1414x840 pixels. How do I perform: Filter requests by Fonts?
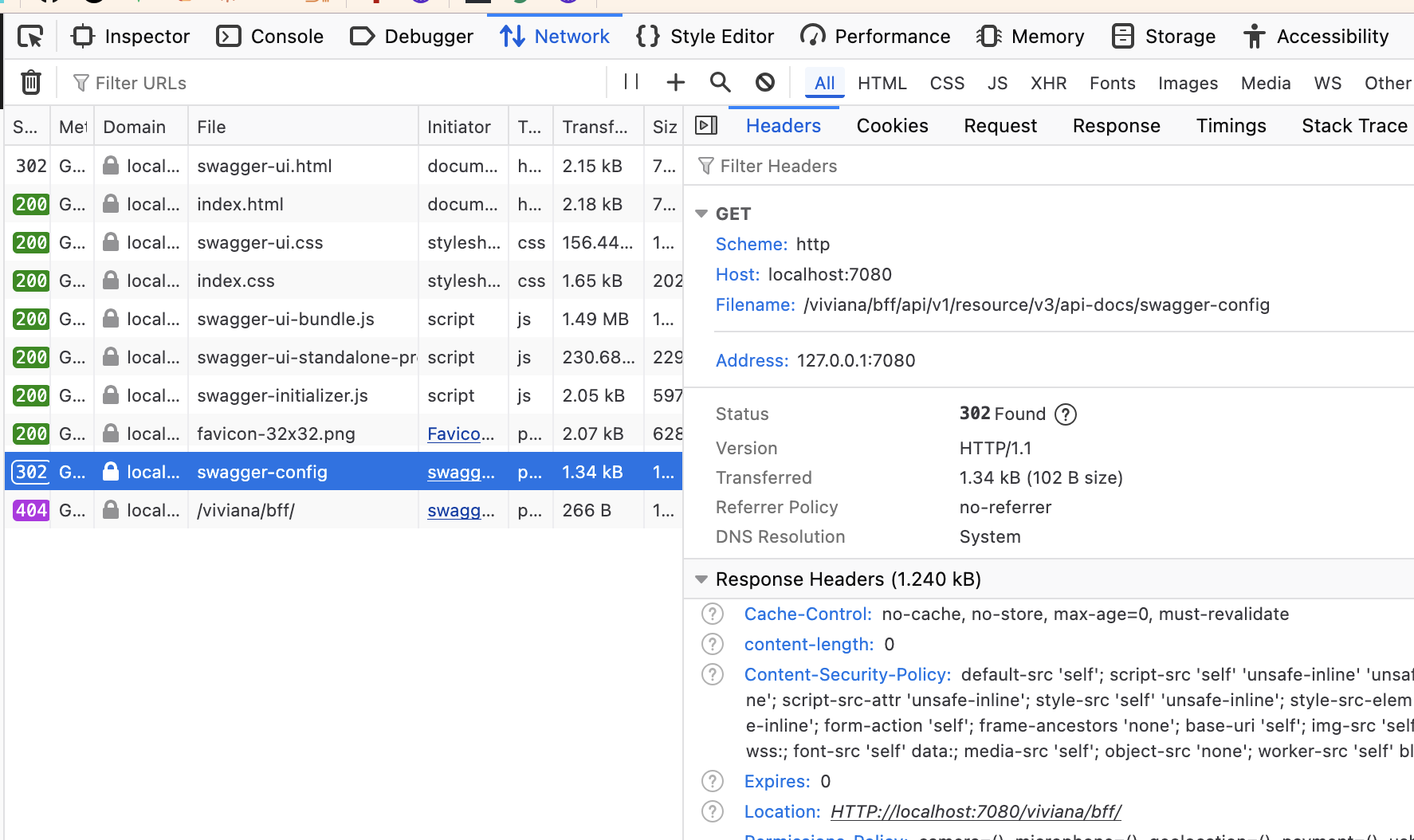(x=1112, y=83)
